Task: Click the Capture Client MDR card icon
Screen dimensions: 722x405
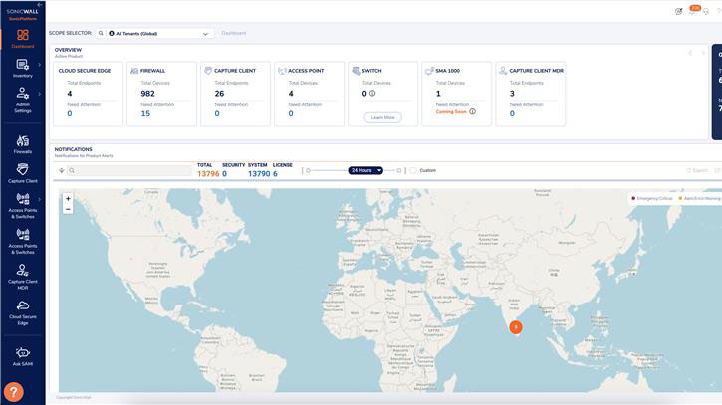Action: pos(503,70)
